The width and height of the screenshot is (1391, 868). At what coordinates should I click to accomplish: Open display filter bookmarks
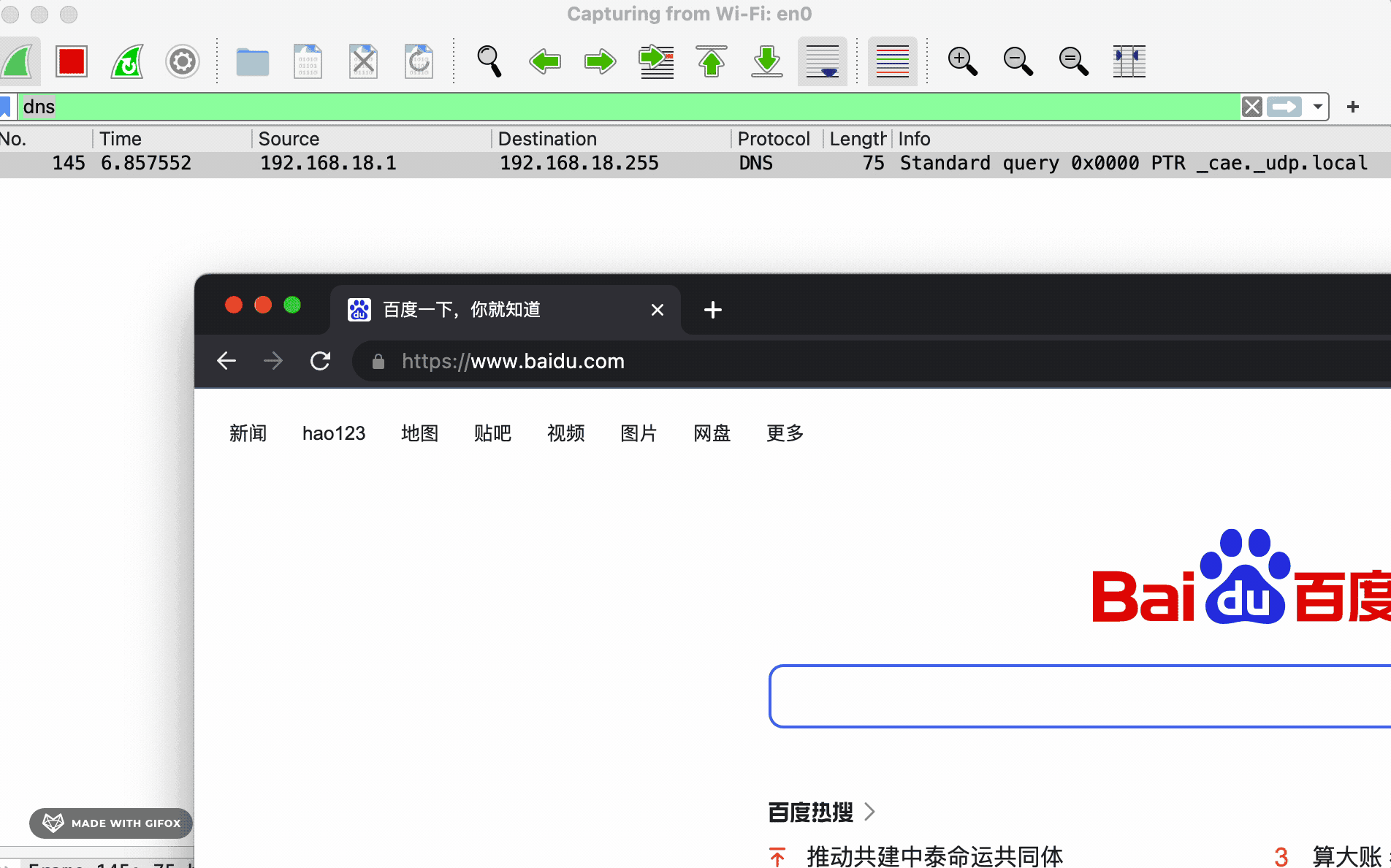point(5,107)
